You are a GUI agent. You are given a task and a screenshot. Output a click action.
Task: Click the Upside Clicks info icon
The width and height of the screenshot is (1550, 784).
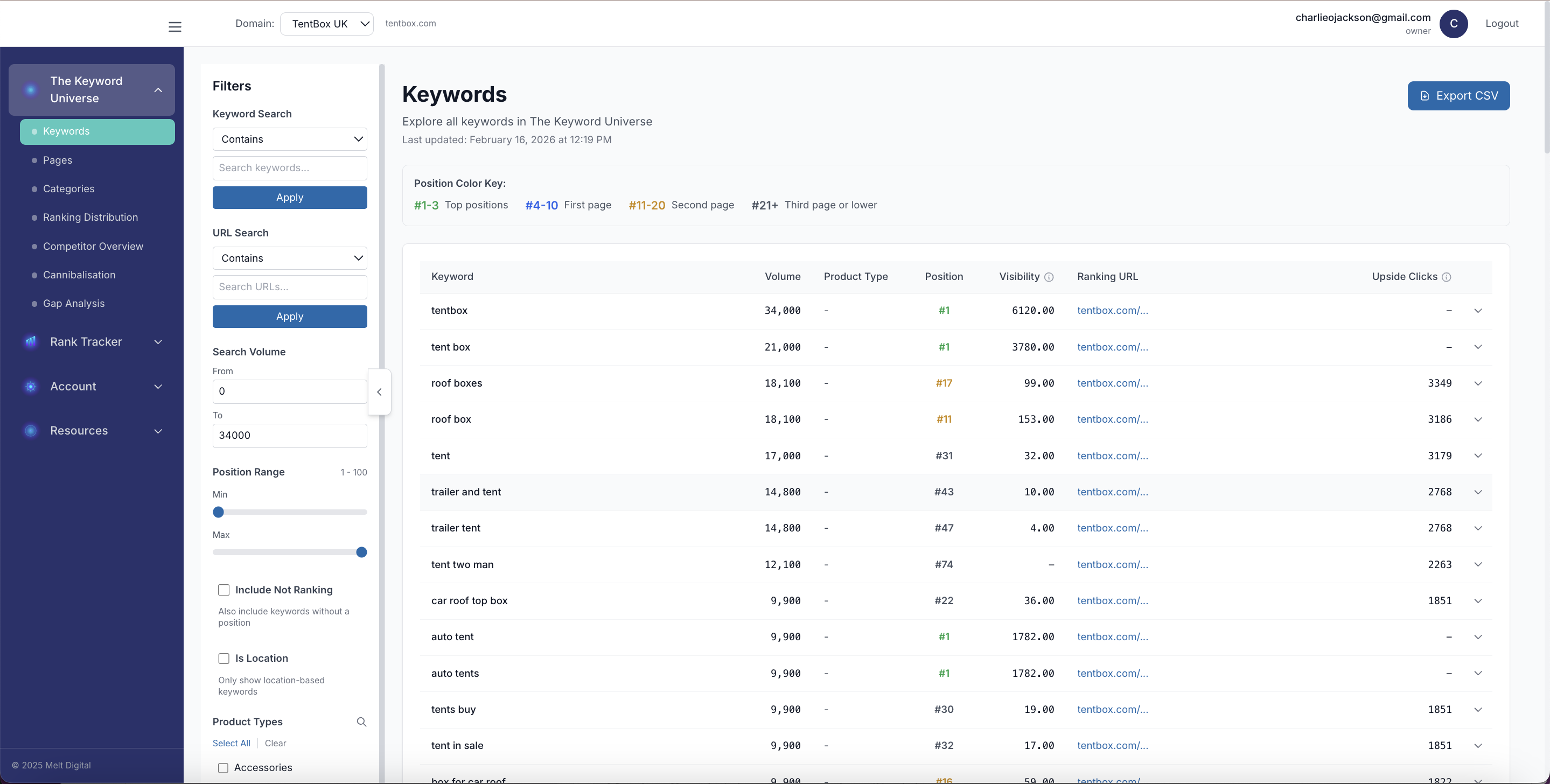[x=1447, y=277]
